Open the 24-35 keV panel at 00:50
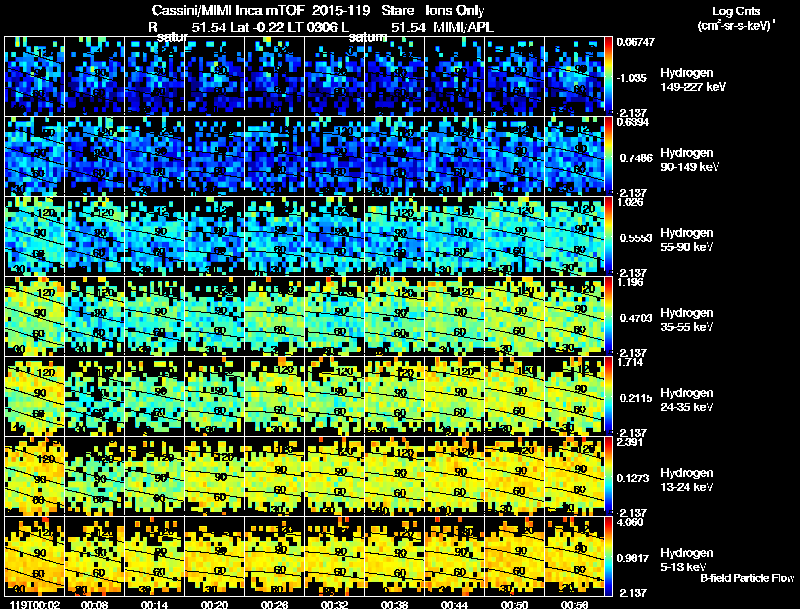Screen dimensions: 800x609 [514, 396]
